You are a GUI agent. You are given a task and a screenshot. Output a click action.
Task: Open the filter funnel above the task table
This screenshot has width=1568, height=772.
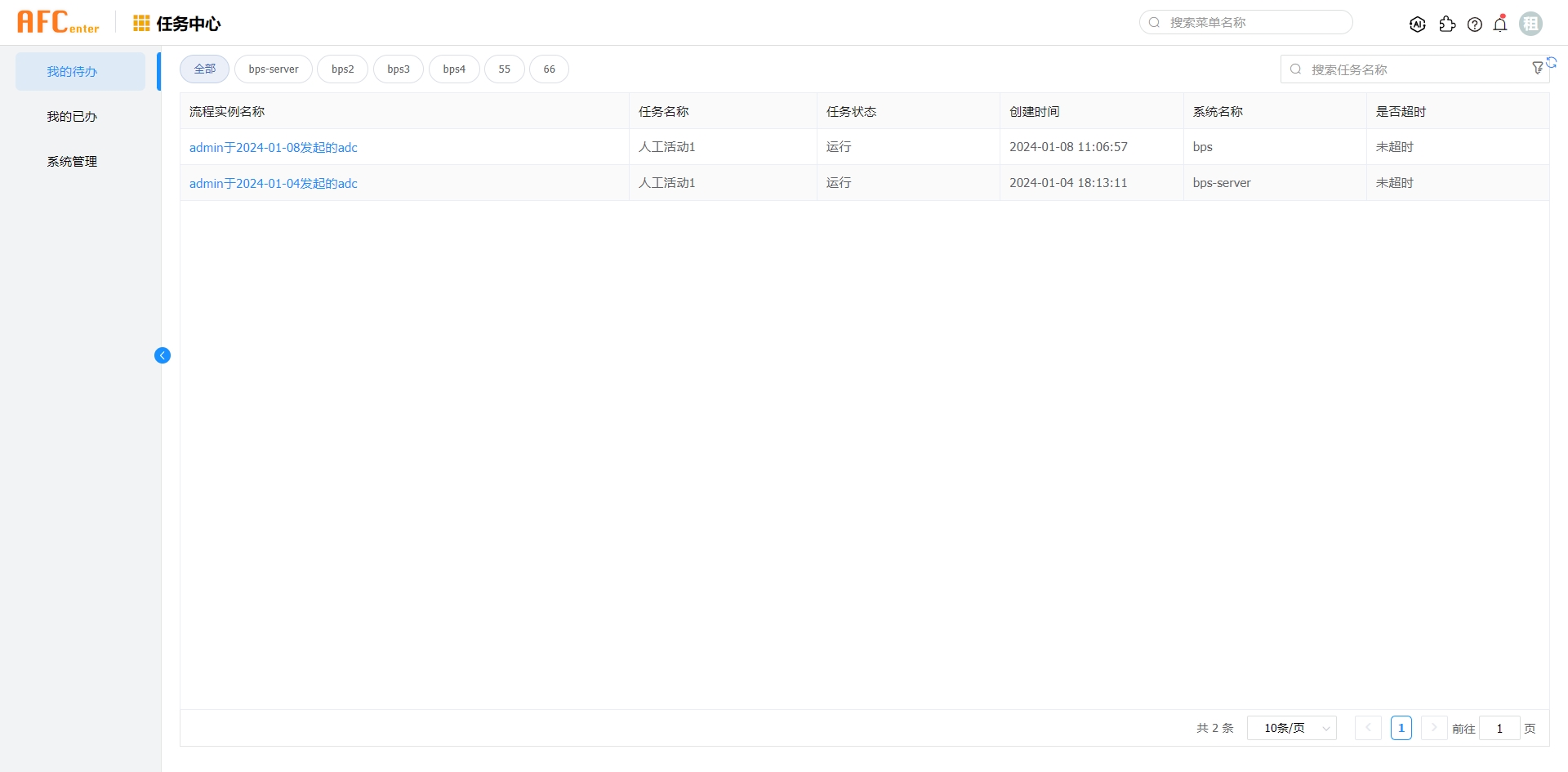pyautogui.click(x=1539, y=69)
